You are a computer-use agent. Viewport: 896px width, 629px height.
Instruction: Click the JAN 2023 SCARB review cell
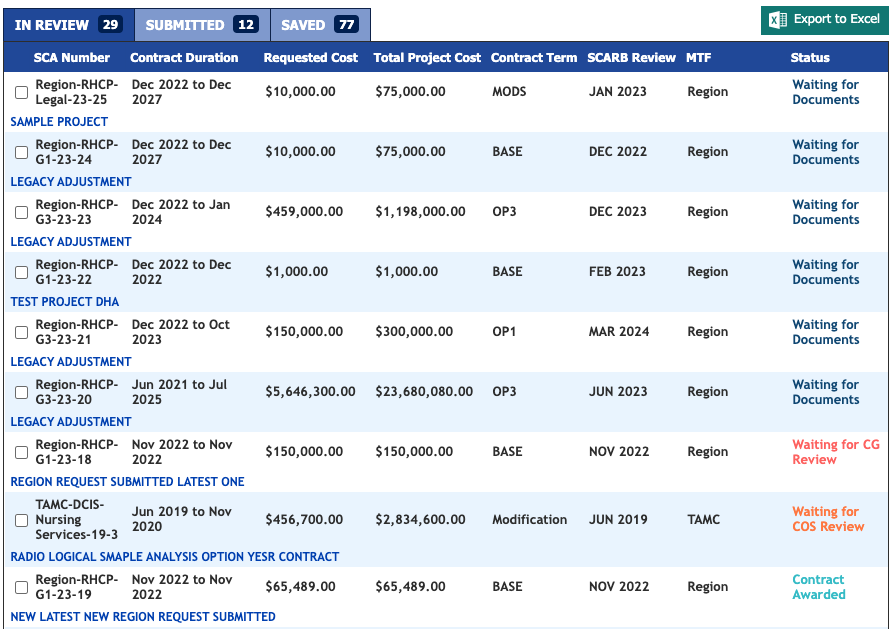coord(618,91)
